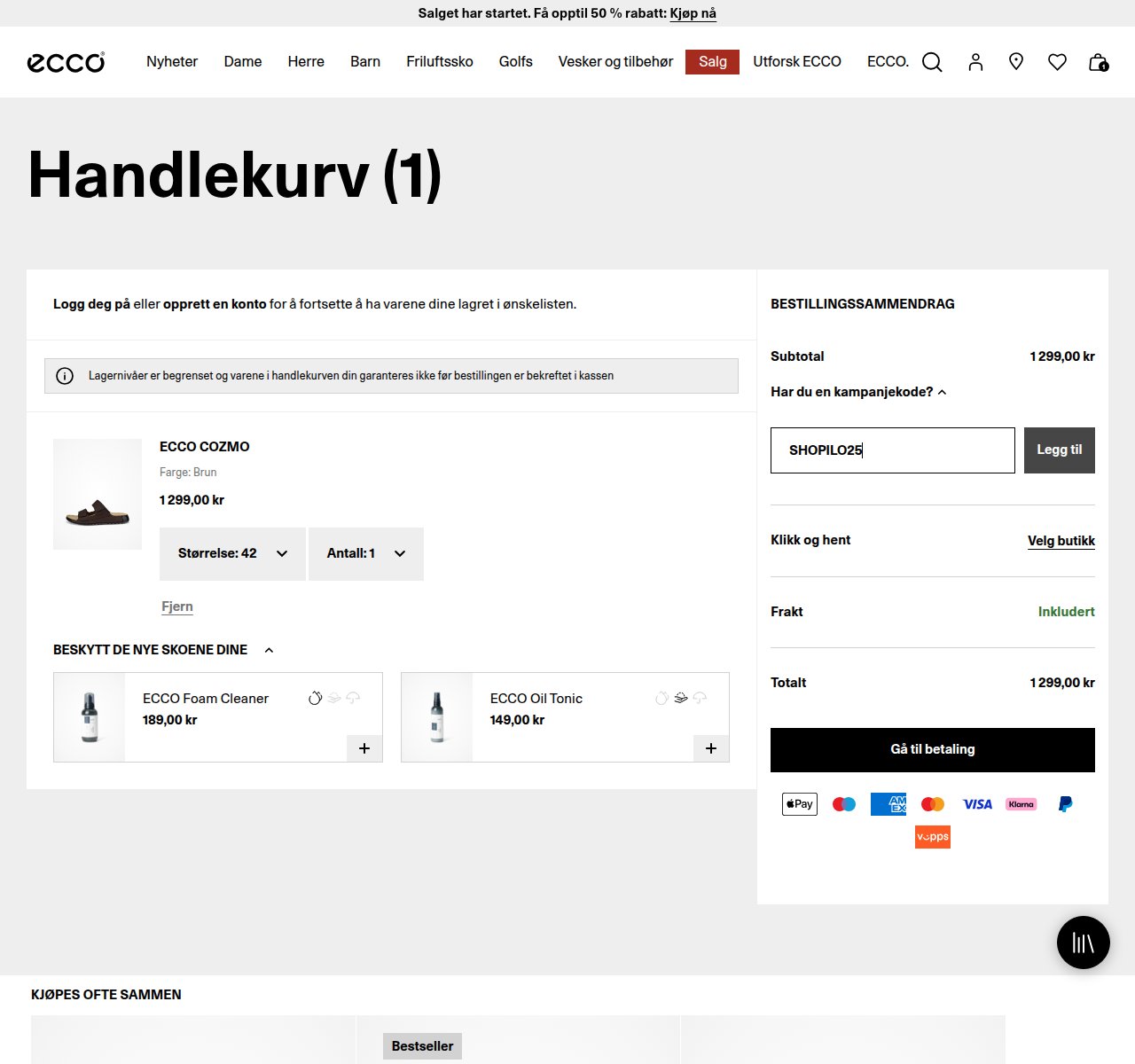The height and width of the screenshot is (1064, 1135).
Task: Click the opprett en konto link
Action: (x=215, y=304)
